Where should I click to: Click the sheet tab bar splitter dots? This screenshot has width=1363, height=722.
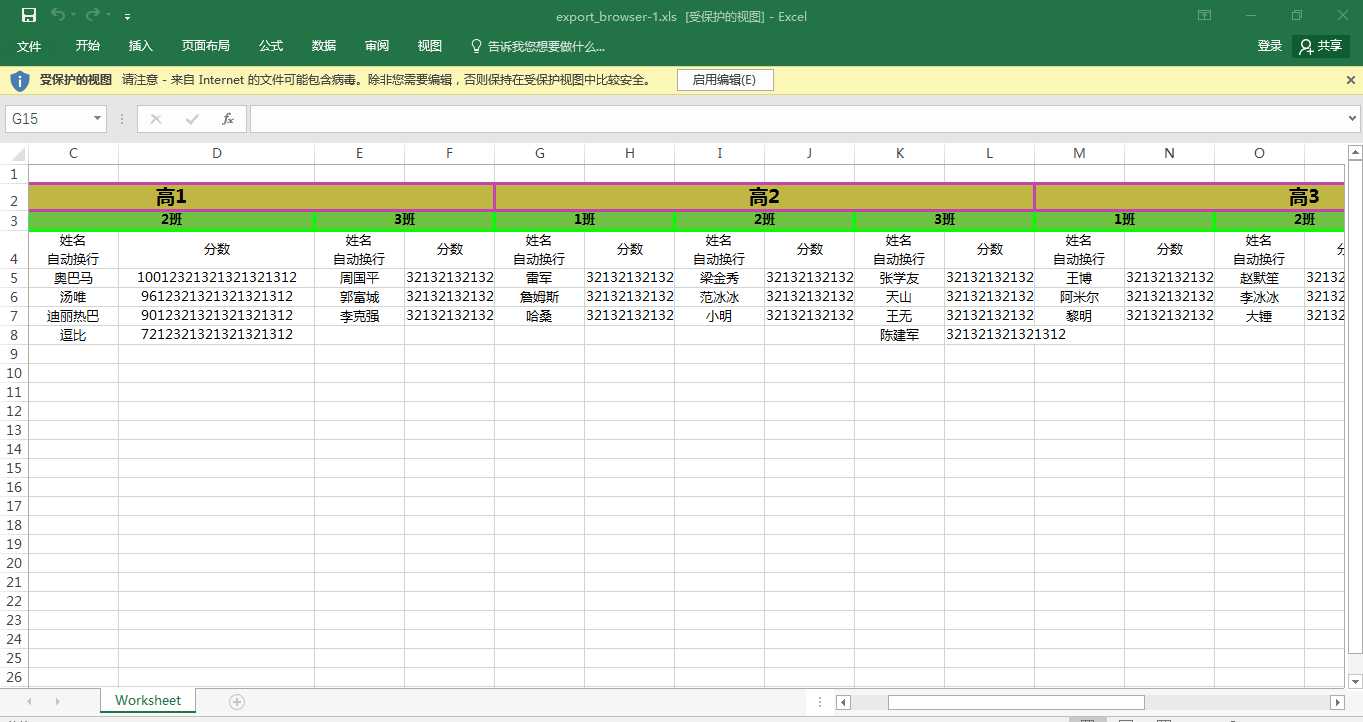coord(821,702)
